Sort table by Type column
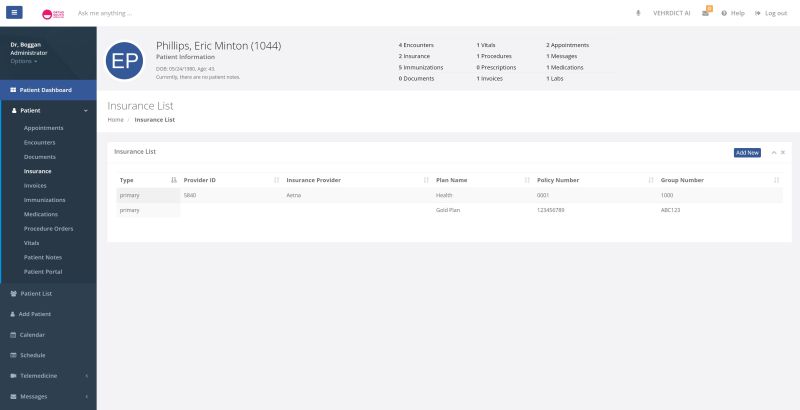800x410 pixels. pyautogui.click(x=148, y=180)
